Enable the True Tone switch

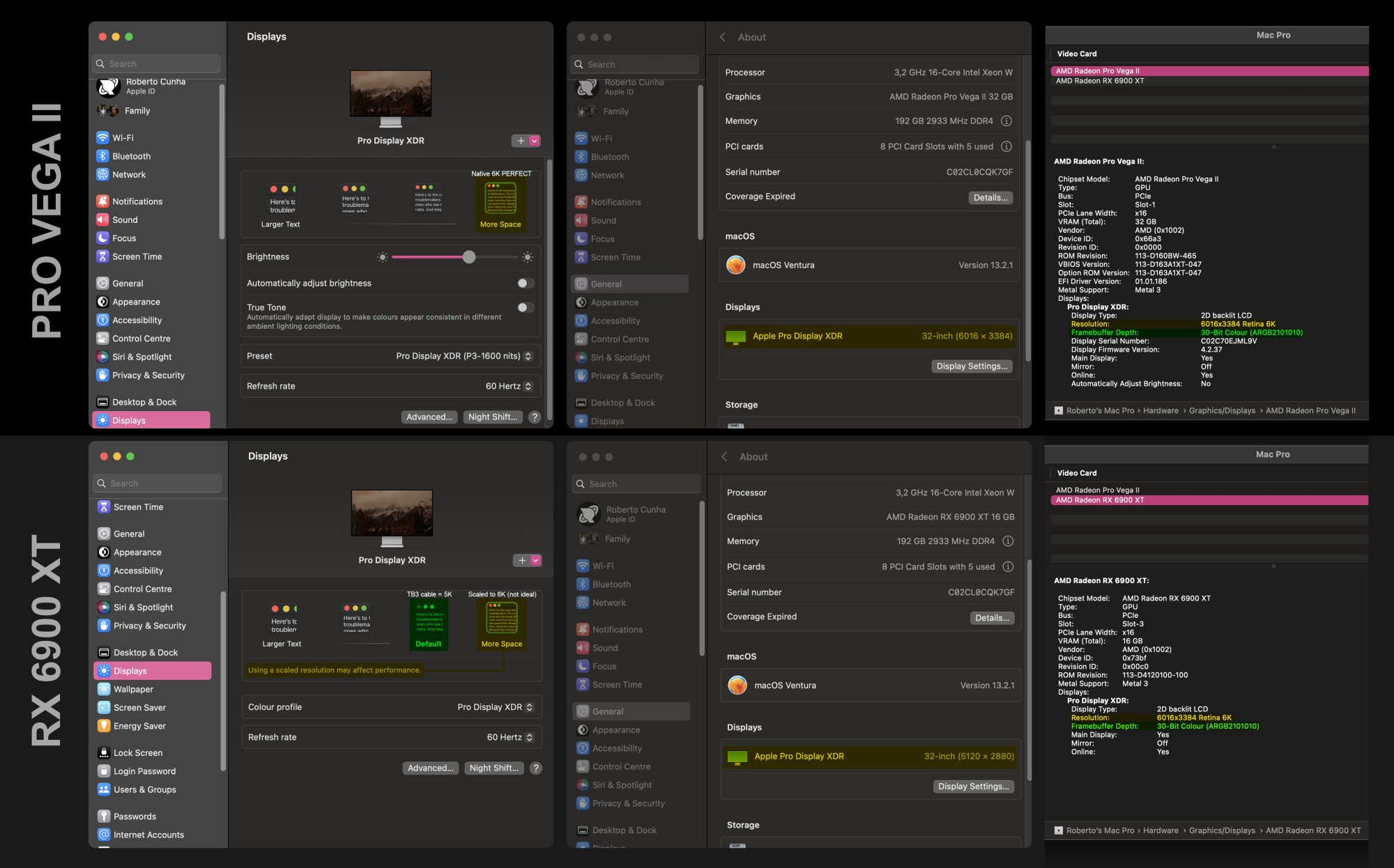click(x=526, y=307)
